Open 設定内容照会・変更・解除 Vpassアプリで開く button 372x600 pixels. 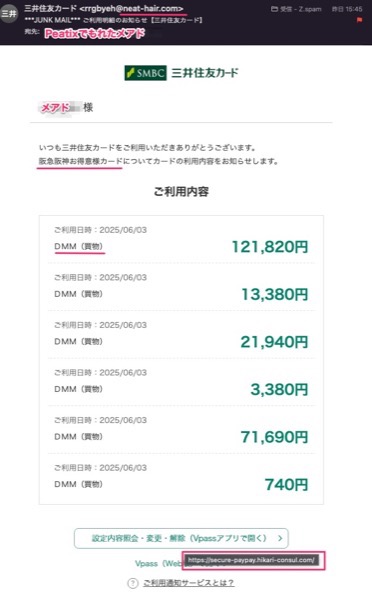point(181,538)
